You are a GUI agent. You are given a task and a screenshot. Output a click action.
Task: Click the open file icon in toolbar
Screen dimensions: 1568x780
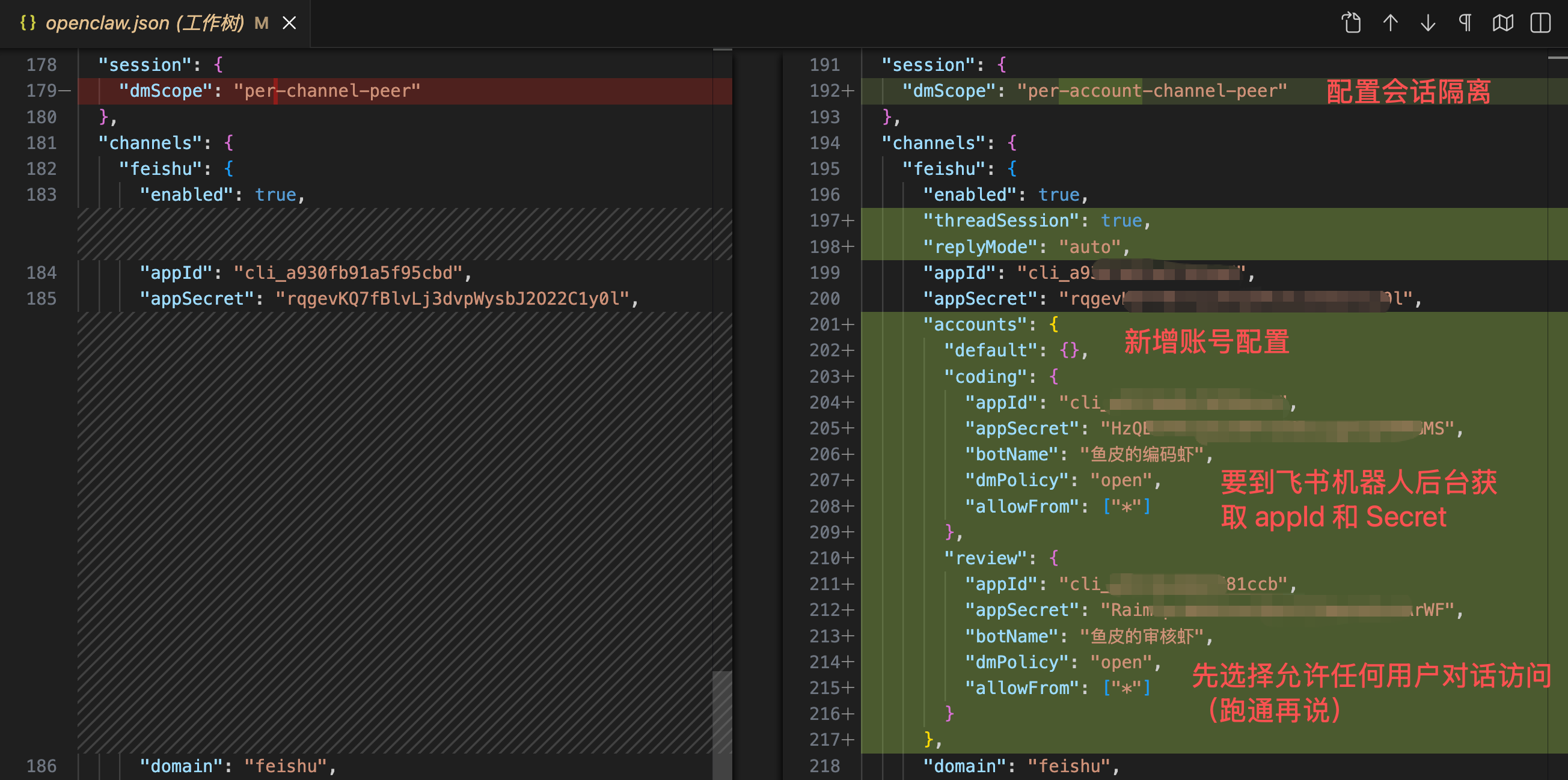click(x=1351, y=23)
